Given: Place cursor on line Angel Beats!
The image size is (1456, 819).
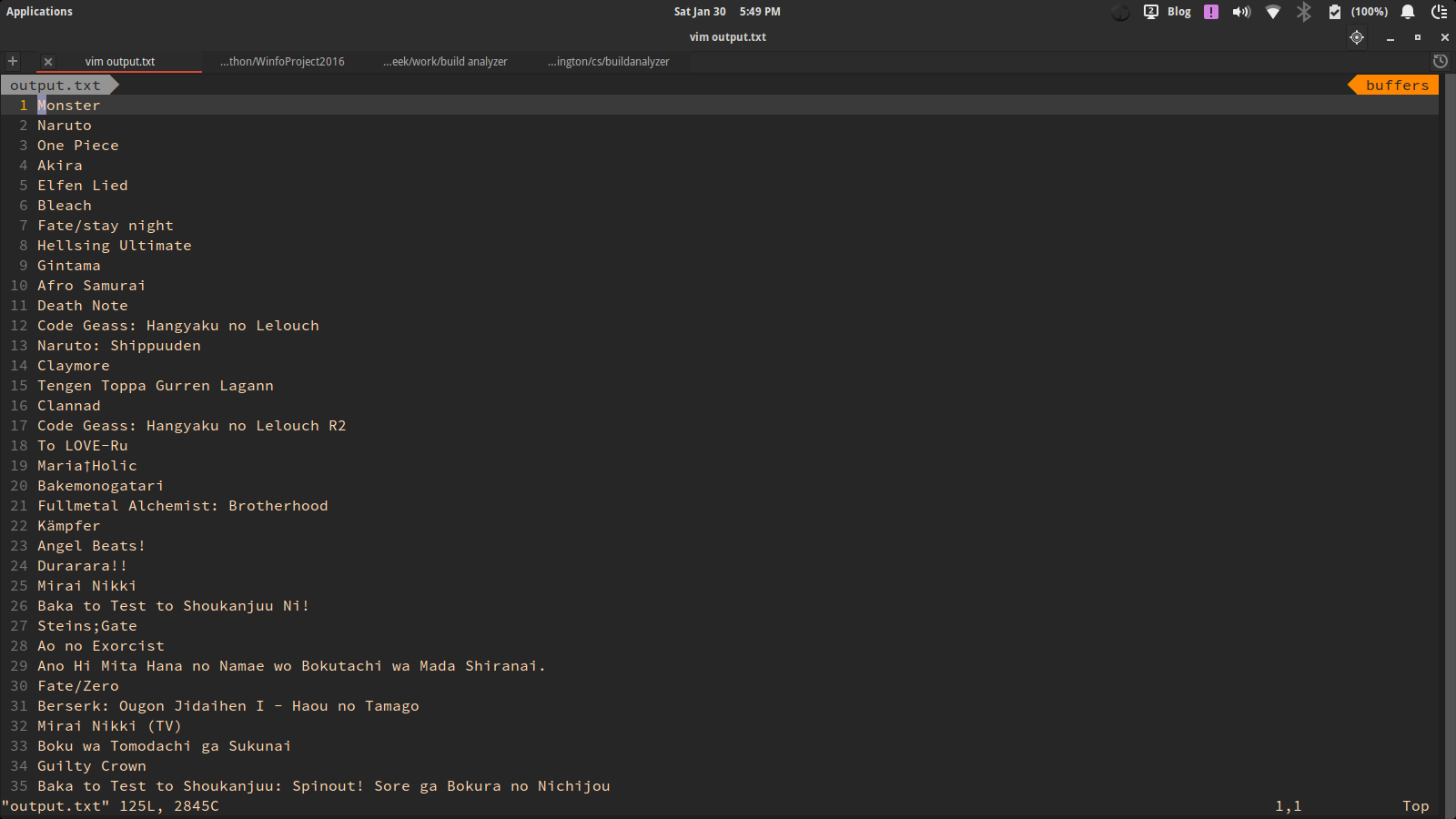Looking at the screenshot, I should 91,546.
